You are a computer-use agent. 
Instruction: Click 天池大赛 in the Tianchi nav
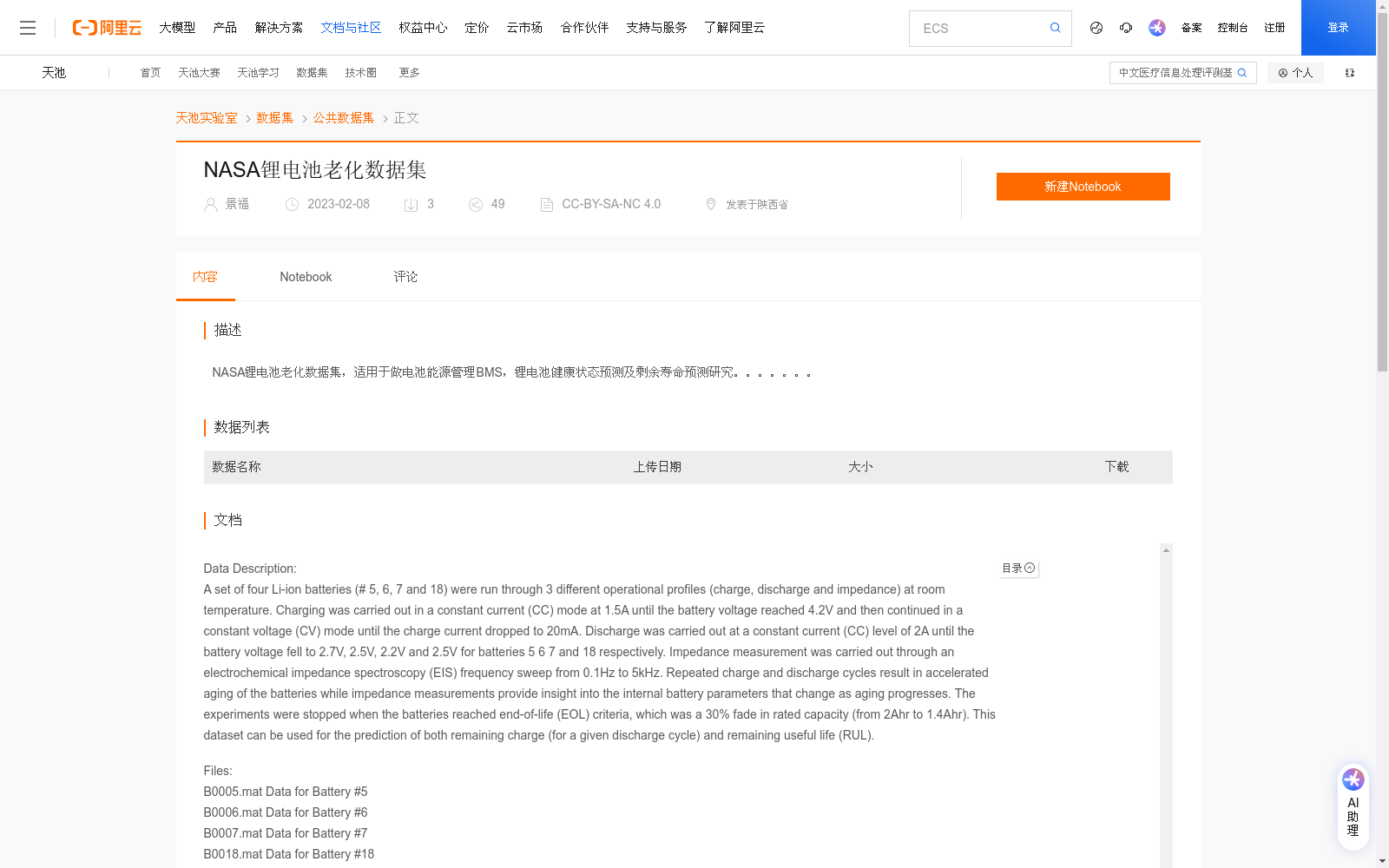coord(199,73)
